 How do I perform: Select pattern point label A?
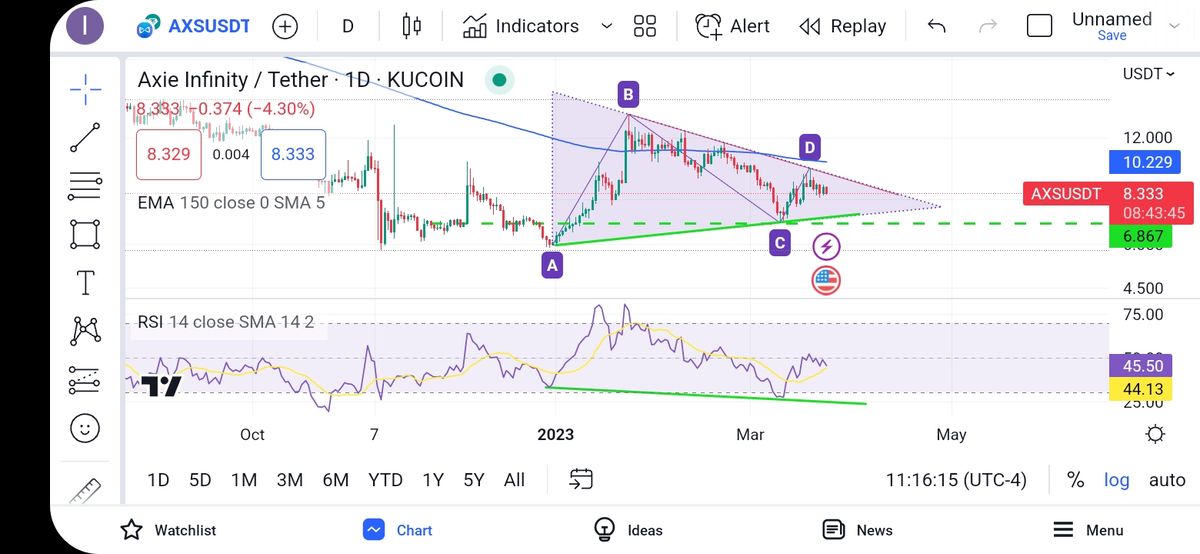(552, 265)
